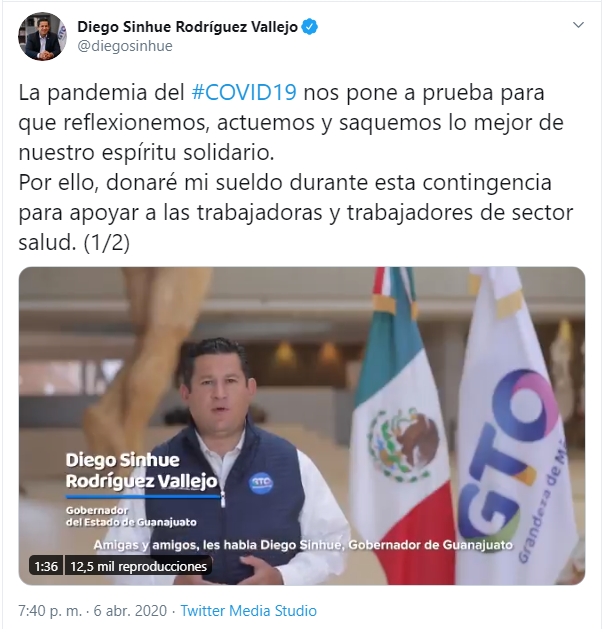Image resolution: width=613 pixels, height=629 pixels.
Task: Click the blue underline bar beneath the video name
Action: pos(143,497)
